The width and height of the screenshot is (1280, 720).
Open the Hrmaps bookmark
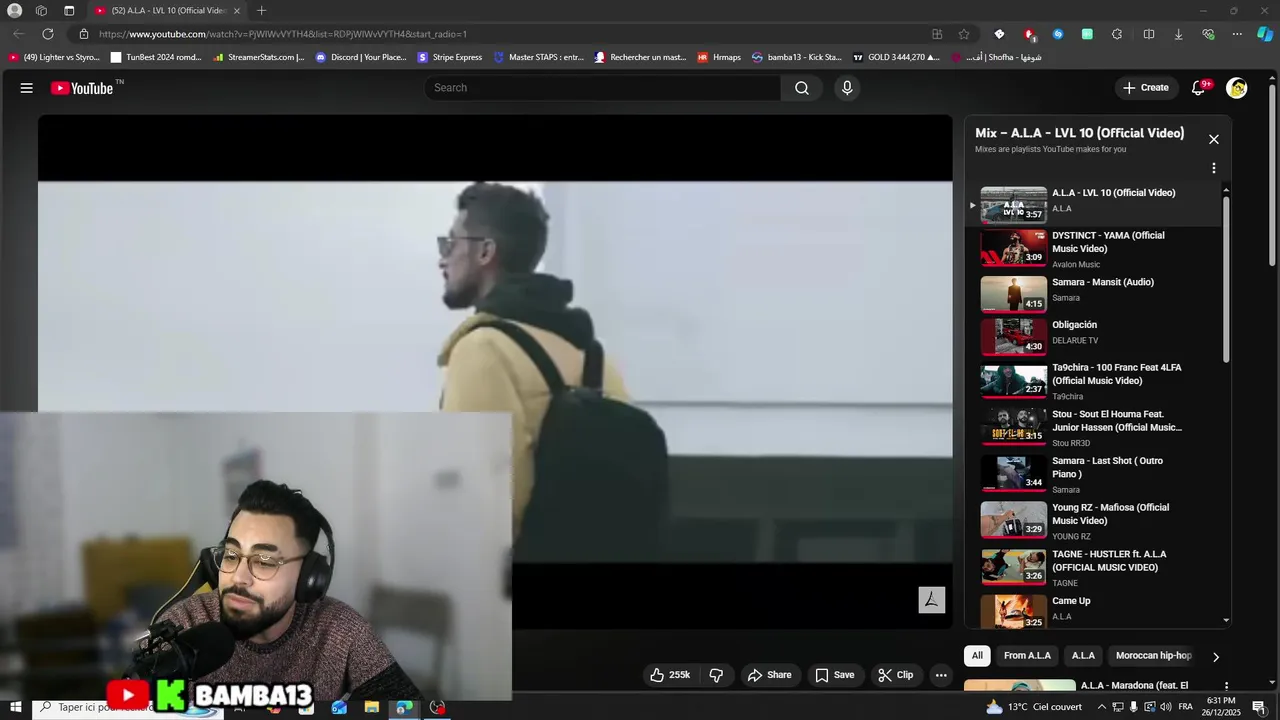719,57
